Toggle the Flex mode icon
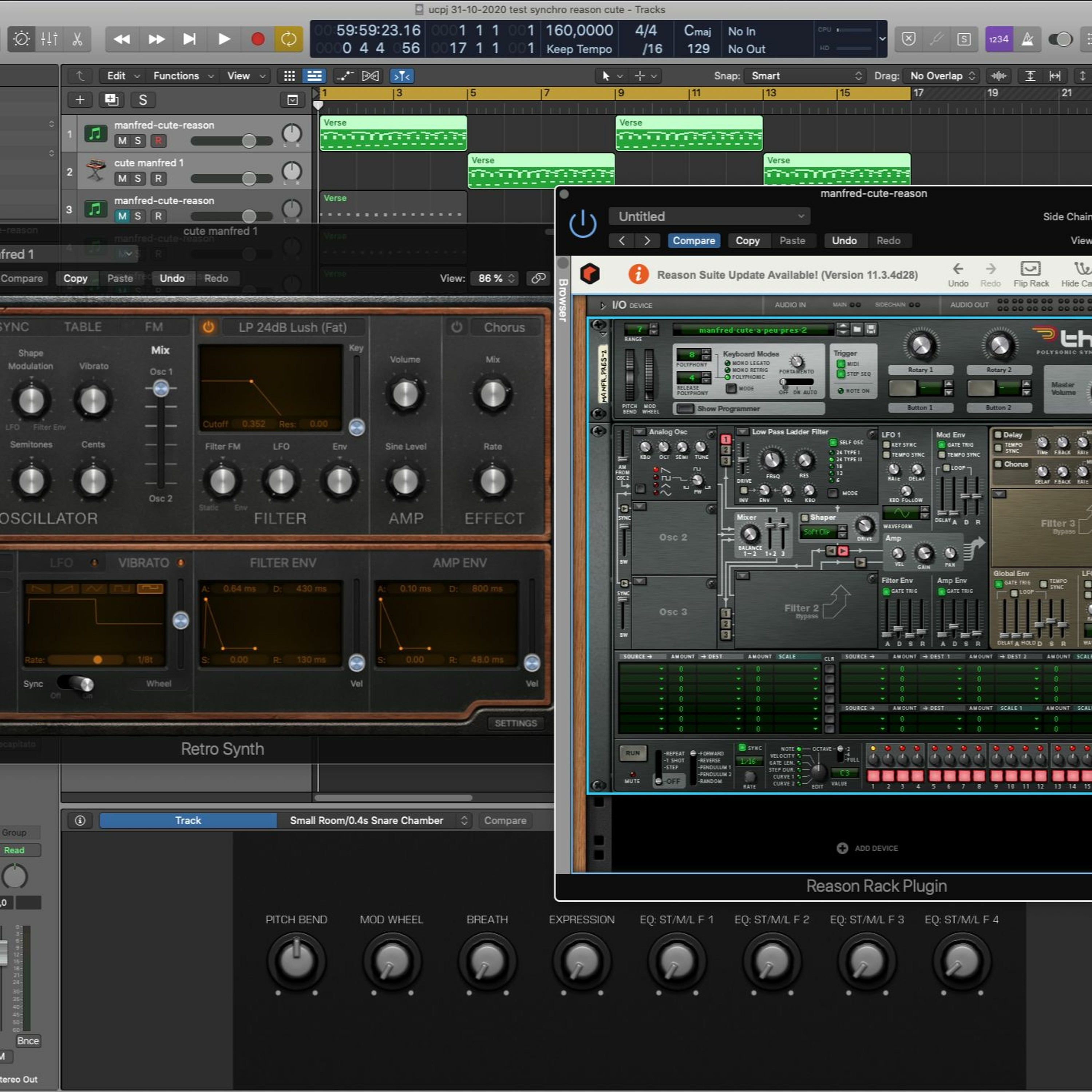The width and height of the screenshot is (1092, 1092). pyautogui.click(x=370, y=76)
